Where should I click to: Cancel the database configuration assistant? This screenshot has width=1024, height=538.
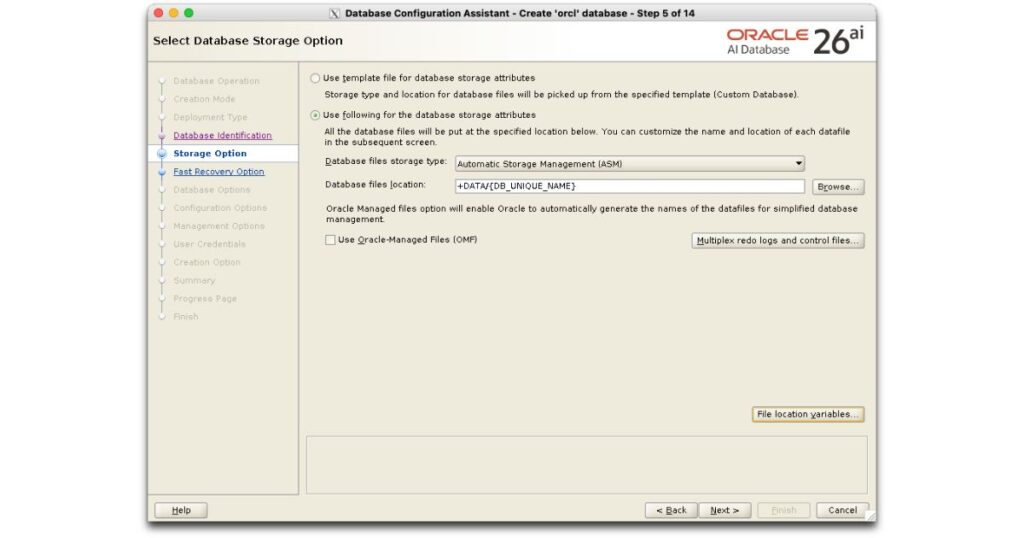coord(842,511)
